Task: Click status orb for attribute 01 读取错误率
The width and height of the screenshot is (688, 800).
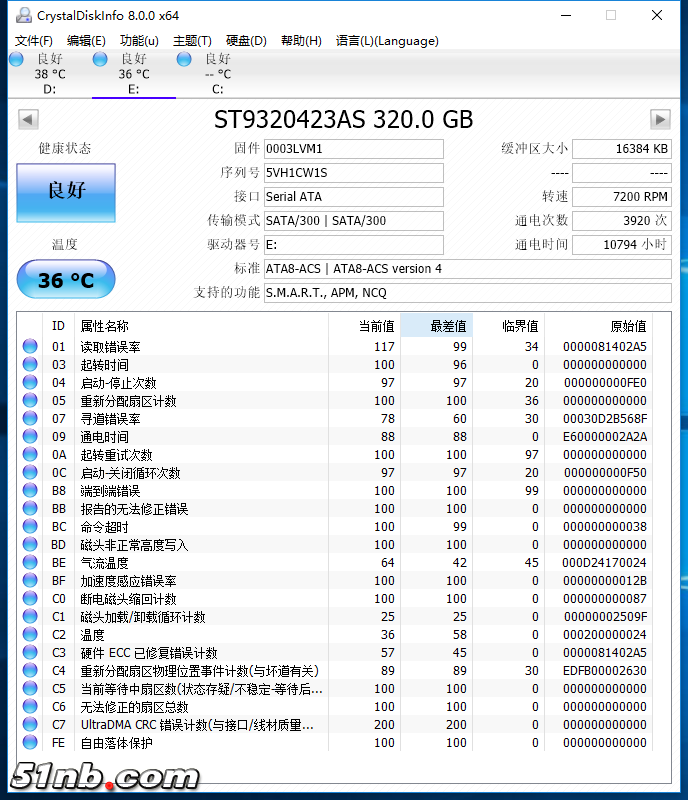Action: 30,347
